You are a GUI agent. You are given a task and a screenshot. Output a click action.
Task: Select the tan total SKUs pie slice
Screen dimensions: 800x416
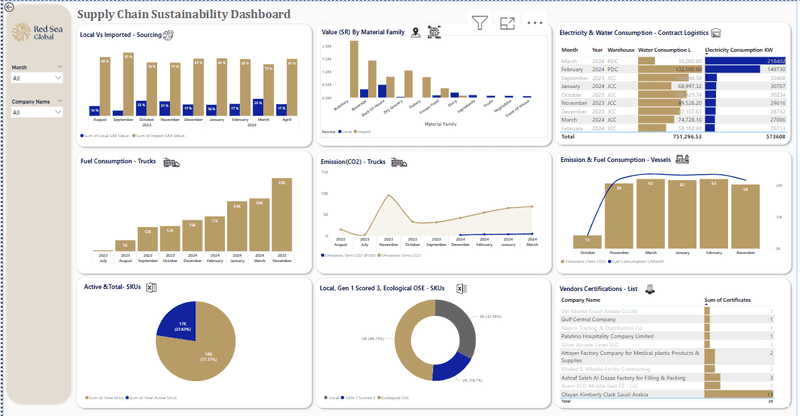[x=204, y=352]
